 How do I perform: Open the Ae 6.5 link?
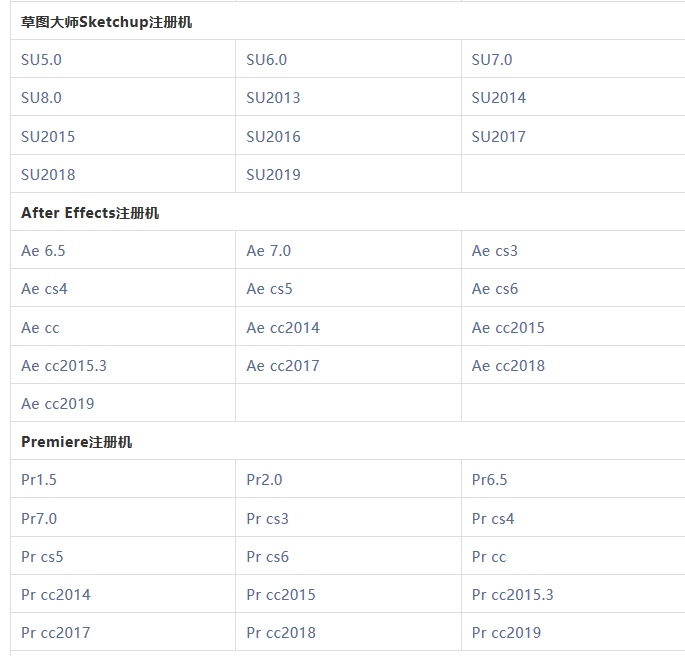tap(43, 251)
